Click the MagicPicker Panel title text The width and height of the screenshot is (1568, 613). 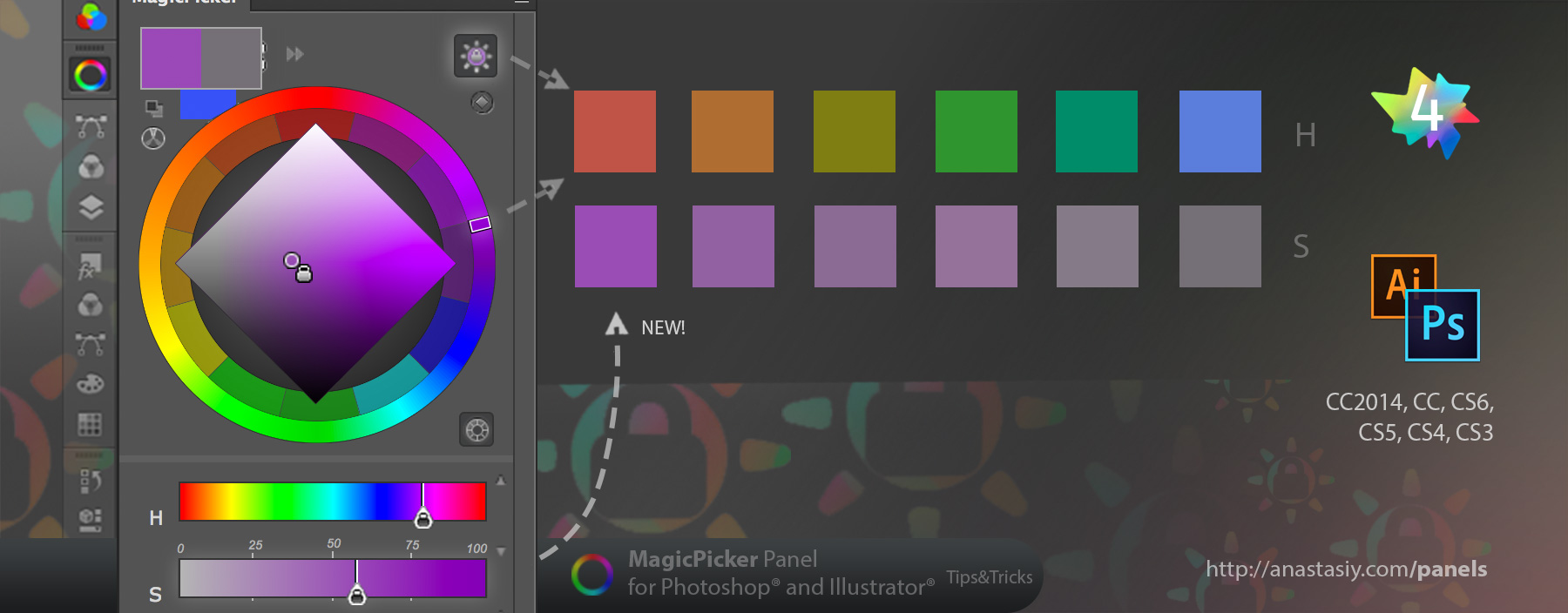point(723,559)
